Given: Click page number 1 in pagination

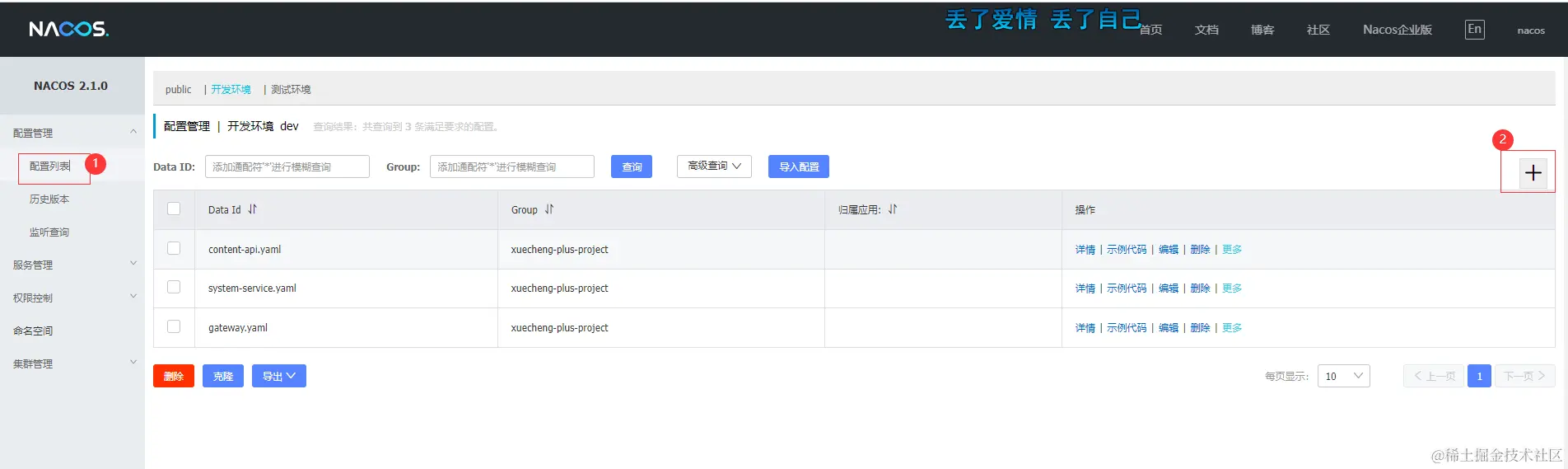Looking at the screenshot, I should point(1479,376).
